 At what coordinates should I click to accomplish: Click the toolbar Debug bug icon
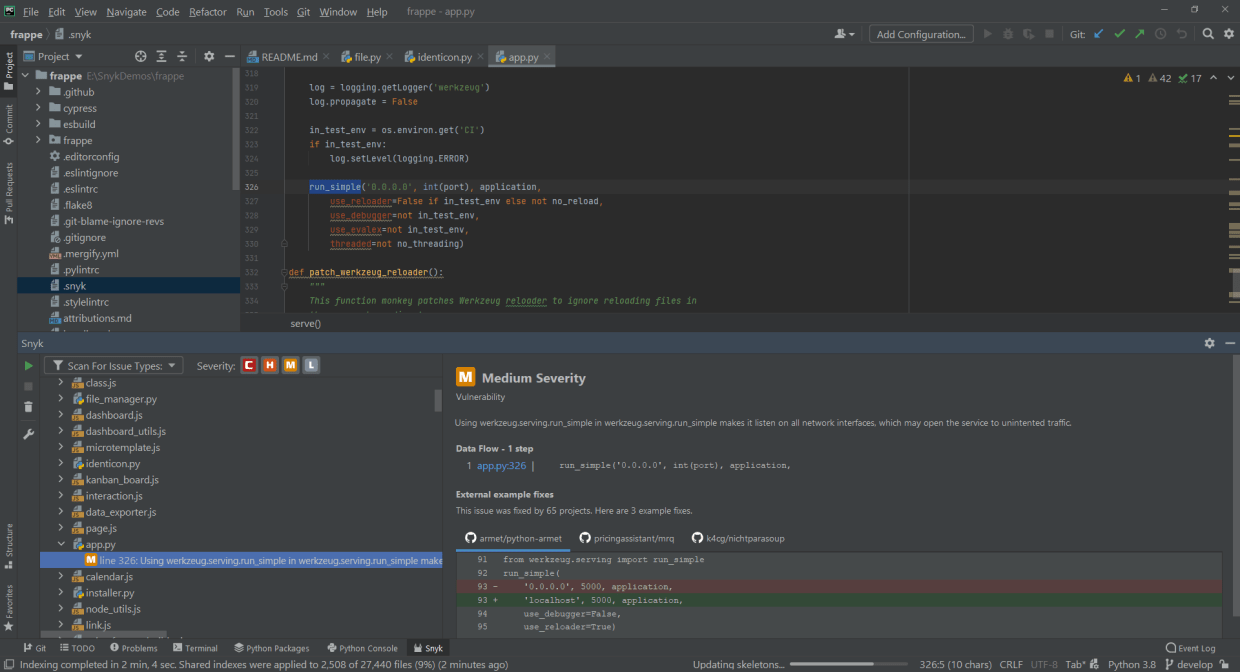point(1008,34)
